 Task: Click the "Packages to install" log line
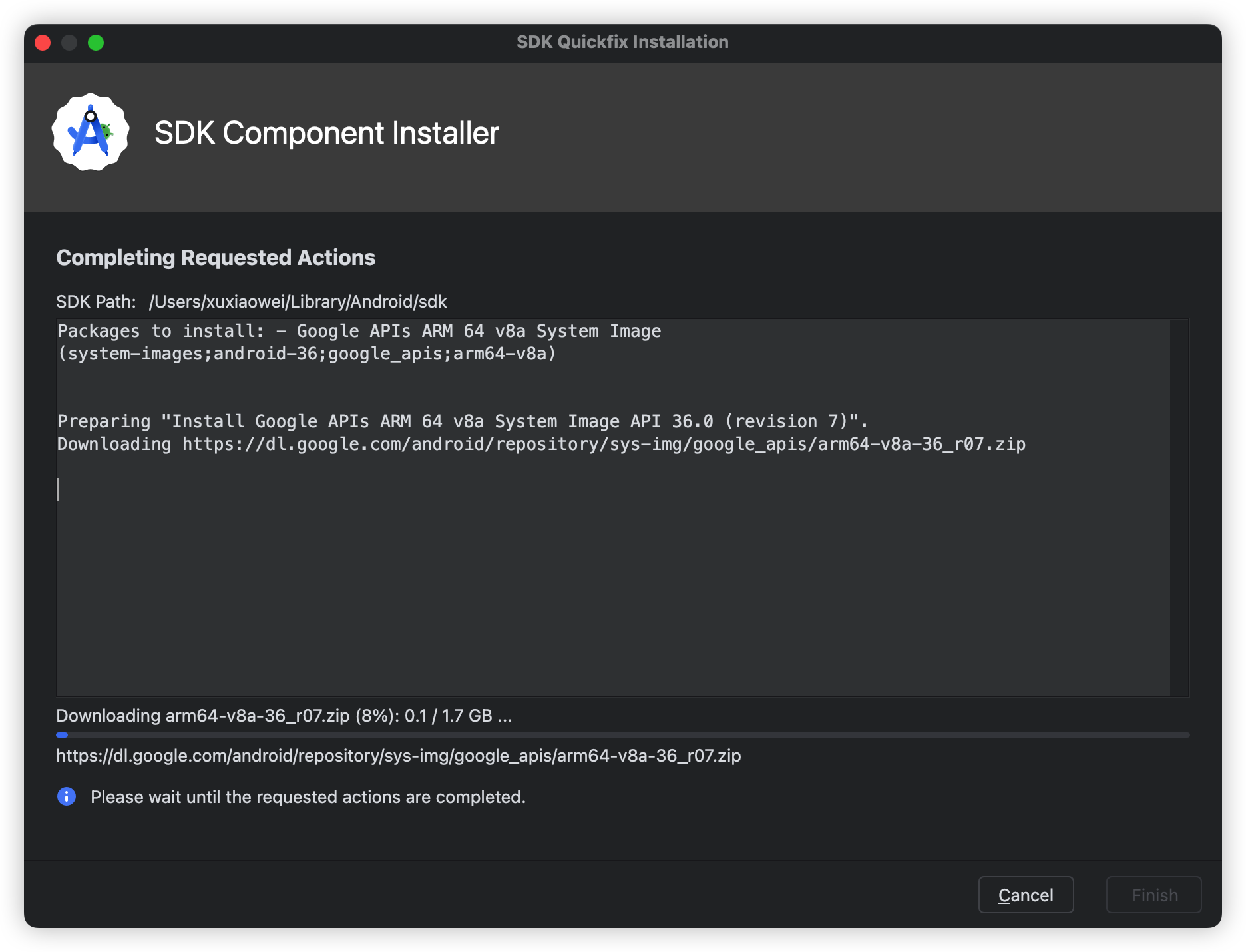(x=359, y=331)
